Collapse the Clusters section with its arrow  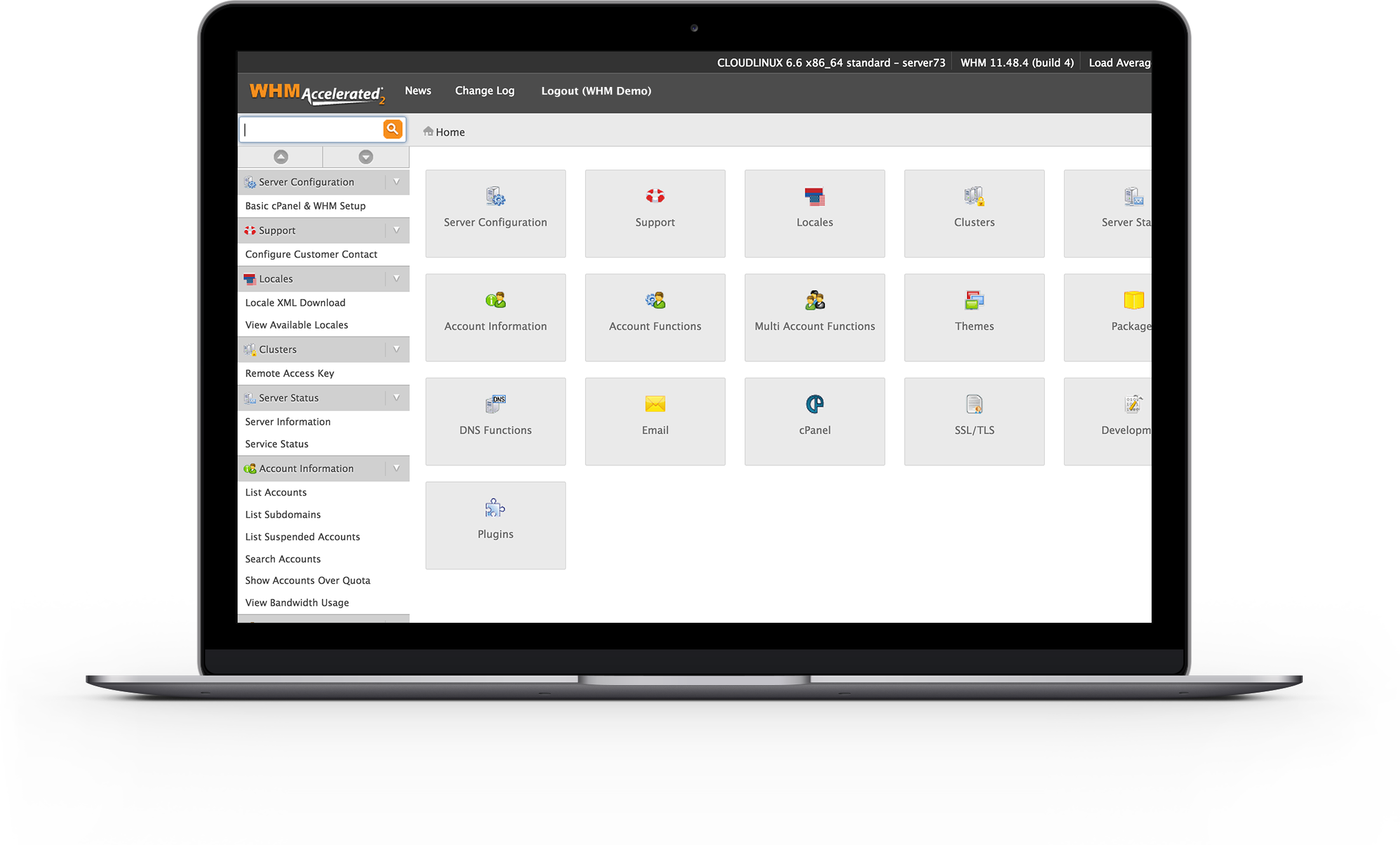tap(396, 349)
